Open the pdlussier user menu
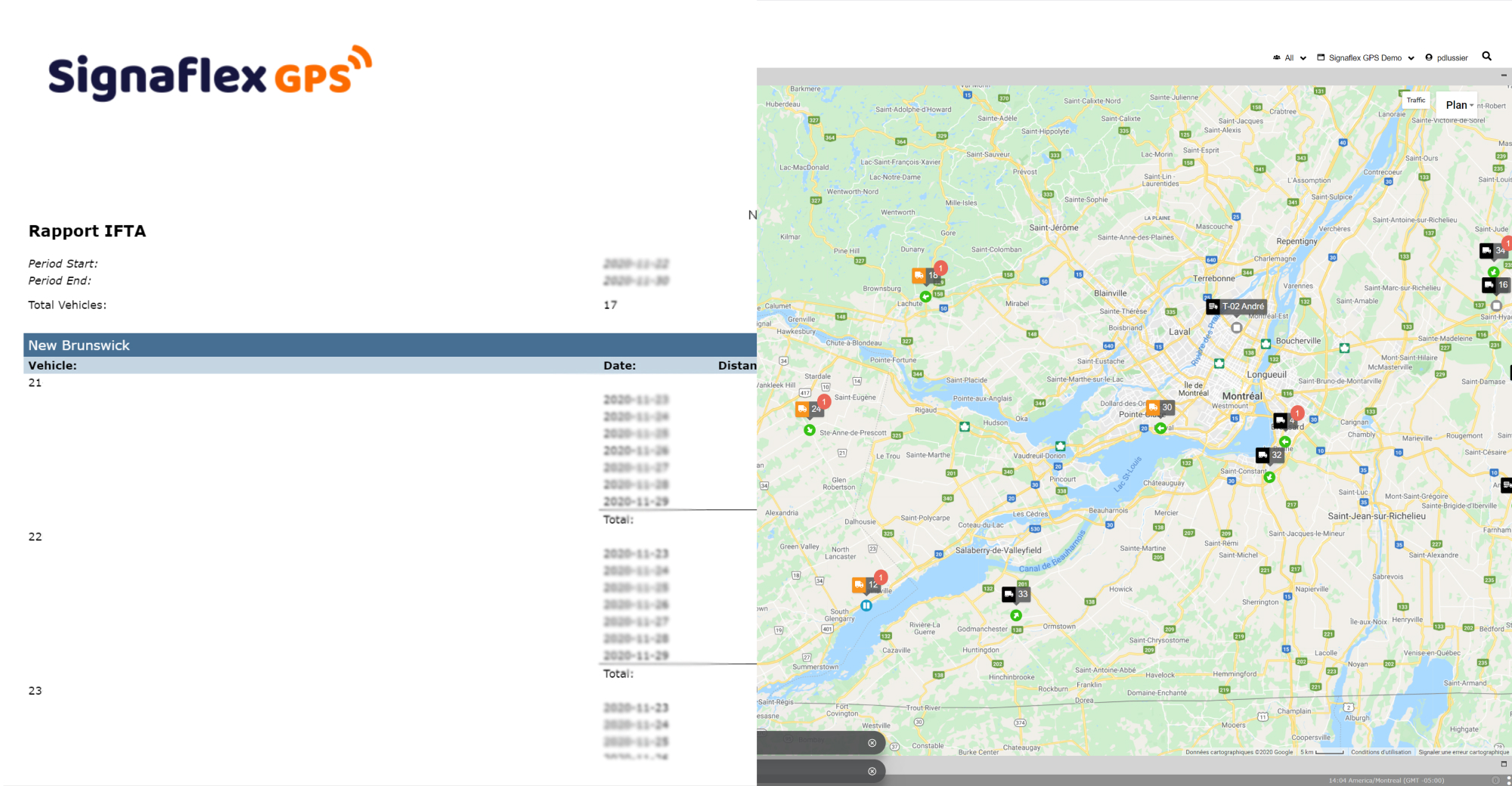This screenshot has height=786, width=1512. [1446, 57]
